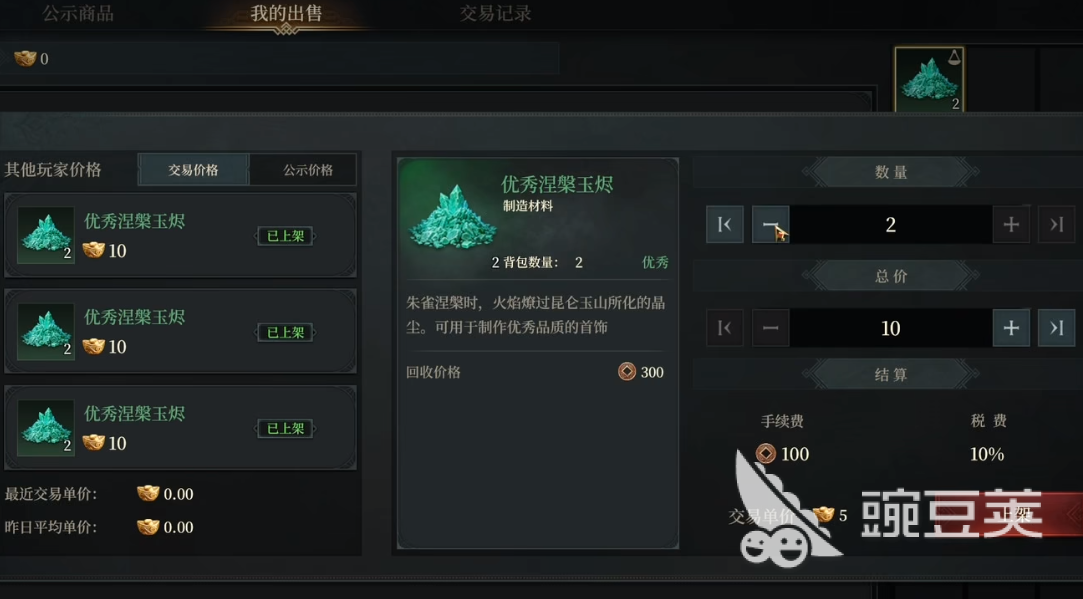The height and width of the screenshot is (599, 1083).
Task: Click the total price field showing 10
Action: click(890, 327)
